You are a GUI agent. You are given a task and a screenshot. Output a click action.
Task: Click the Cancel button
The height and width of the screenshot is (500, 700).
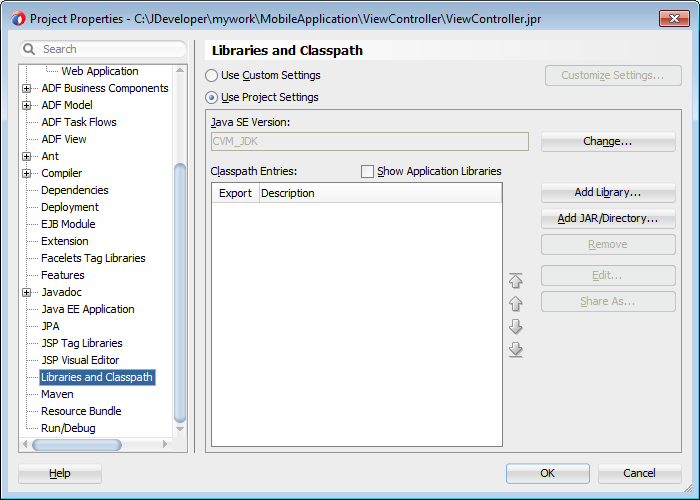pyautogui.click(x=639, y=473)
